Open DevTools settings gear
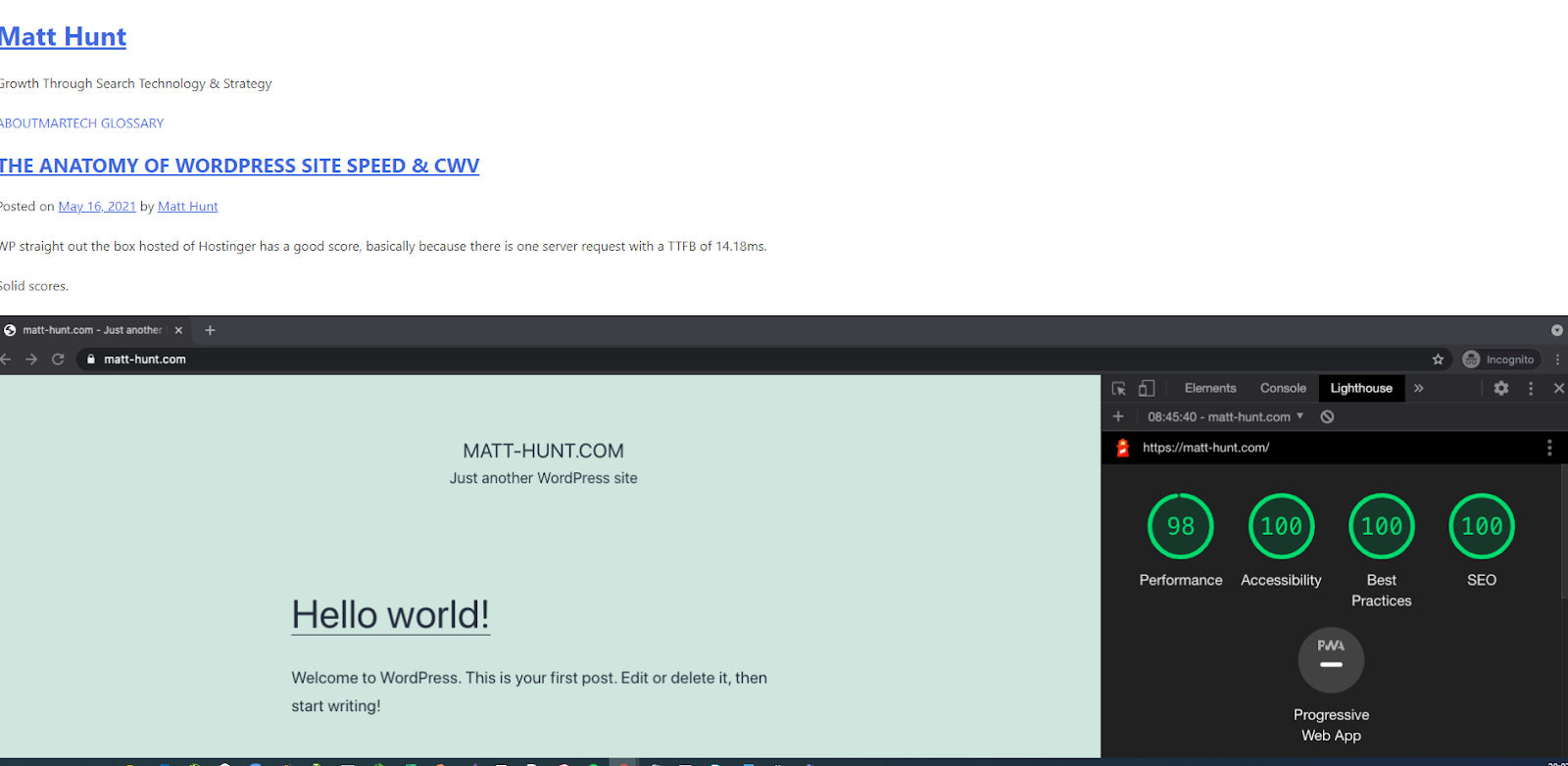Viewport: 1568px width, 766px height. 1501,389
